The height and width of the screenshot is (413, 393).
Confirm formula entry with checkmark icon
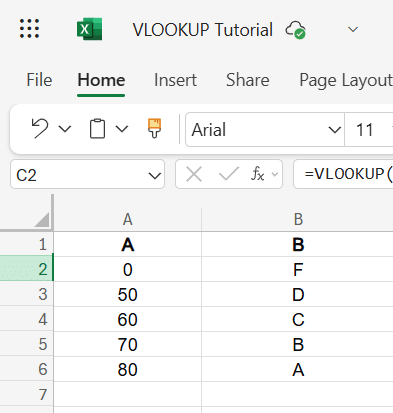229,174
